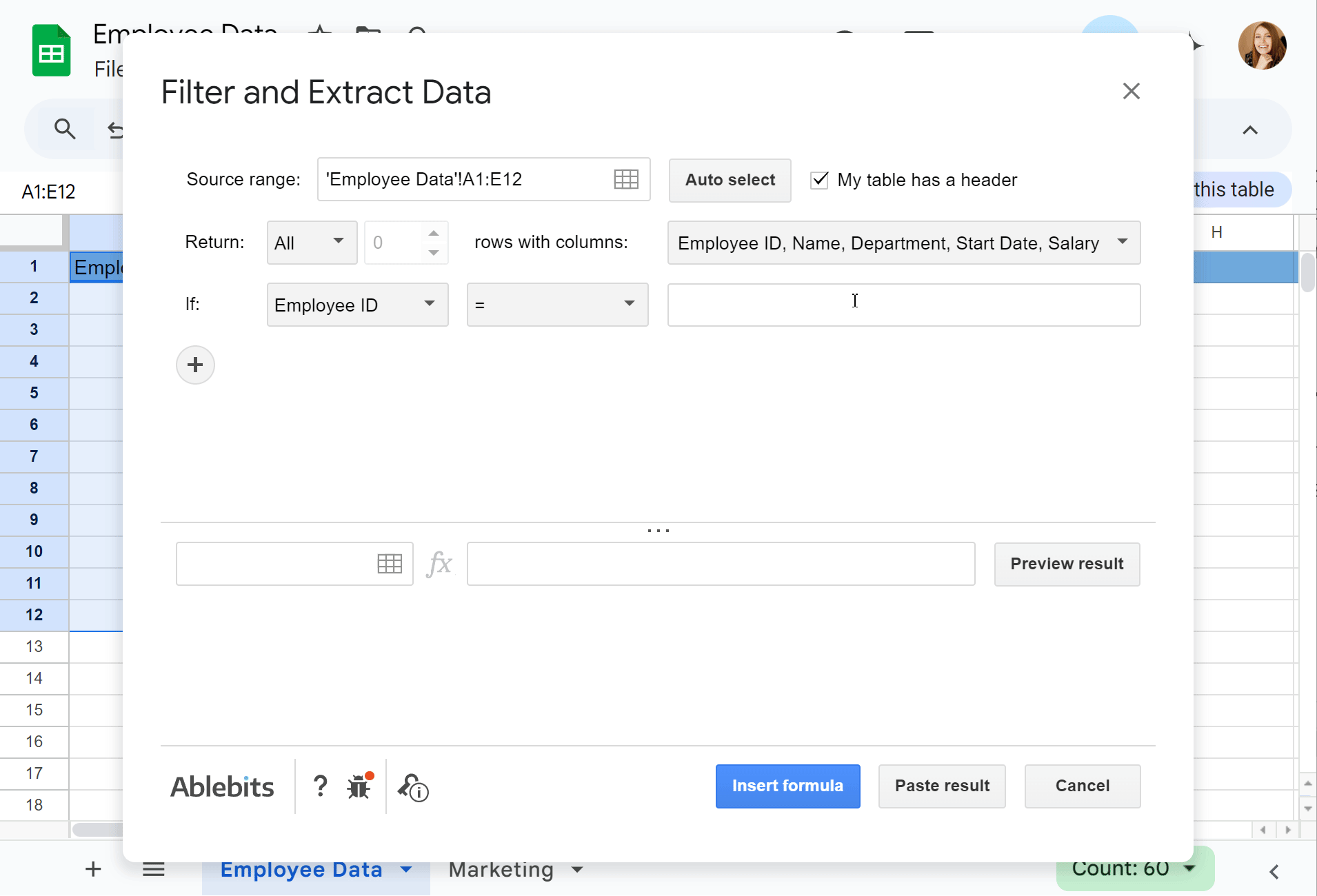Collapse the toolbar with the up chevron
The height and width of the screenshot is (896, 1317).
1249,130
